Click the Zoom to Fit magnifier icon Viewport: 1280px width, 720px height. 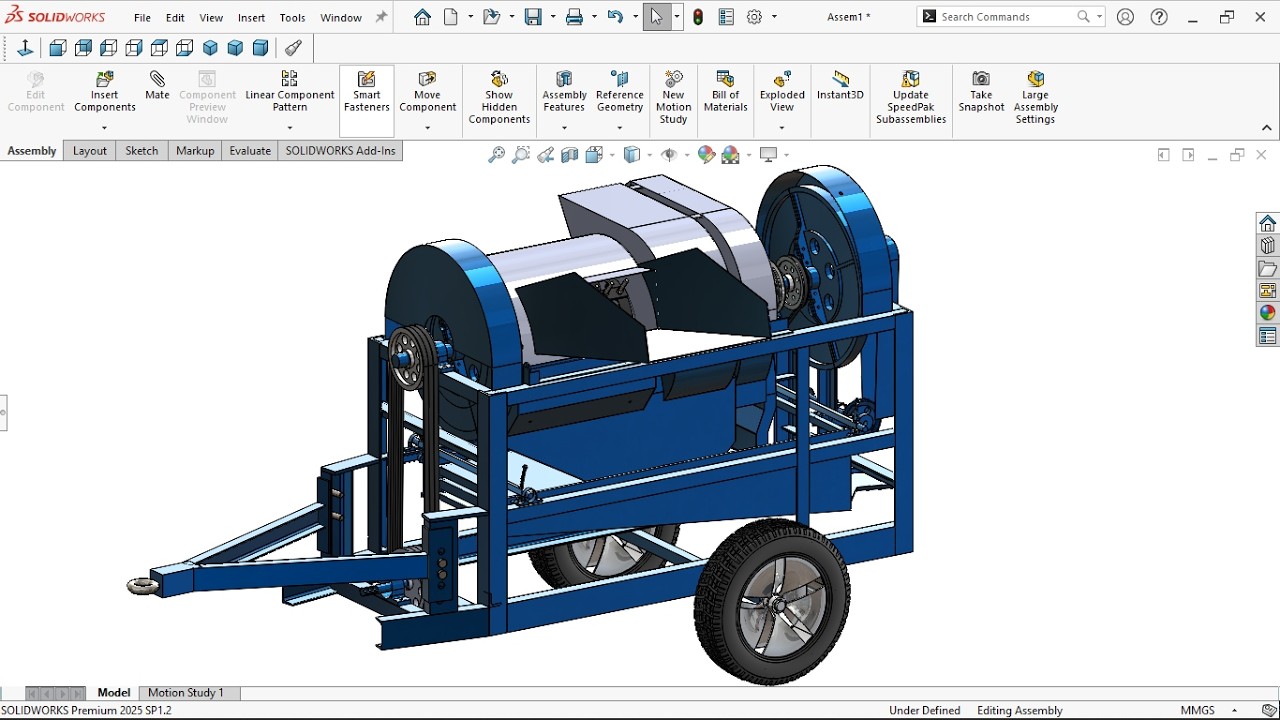coord(496,154)
